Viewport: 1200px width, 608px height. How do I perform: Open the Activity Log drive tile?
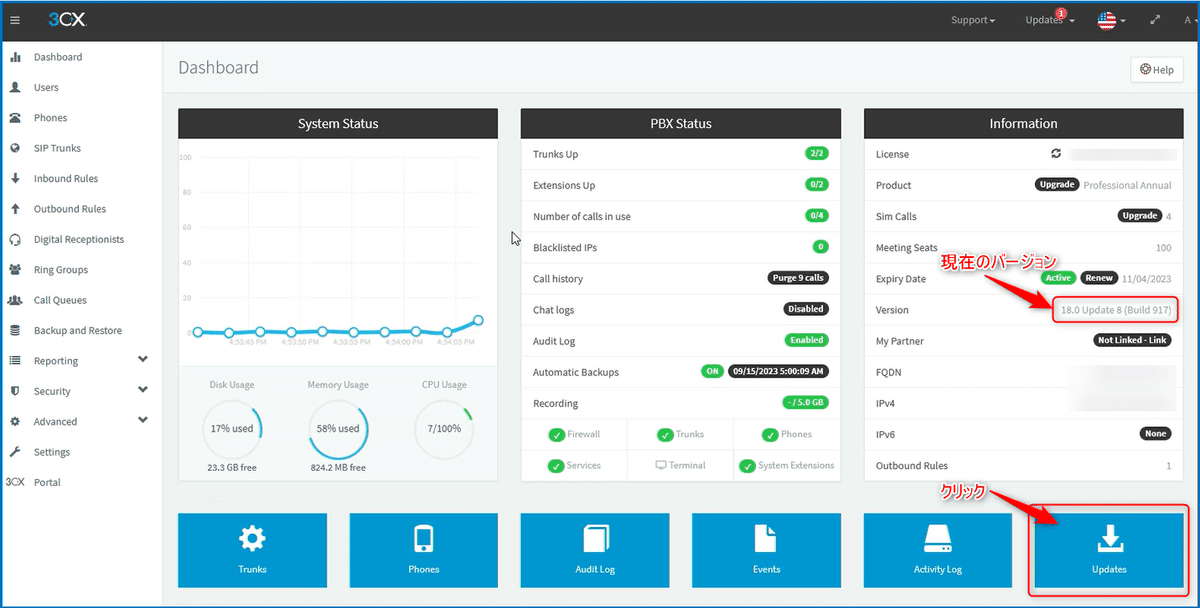938,550
